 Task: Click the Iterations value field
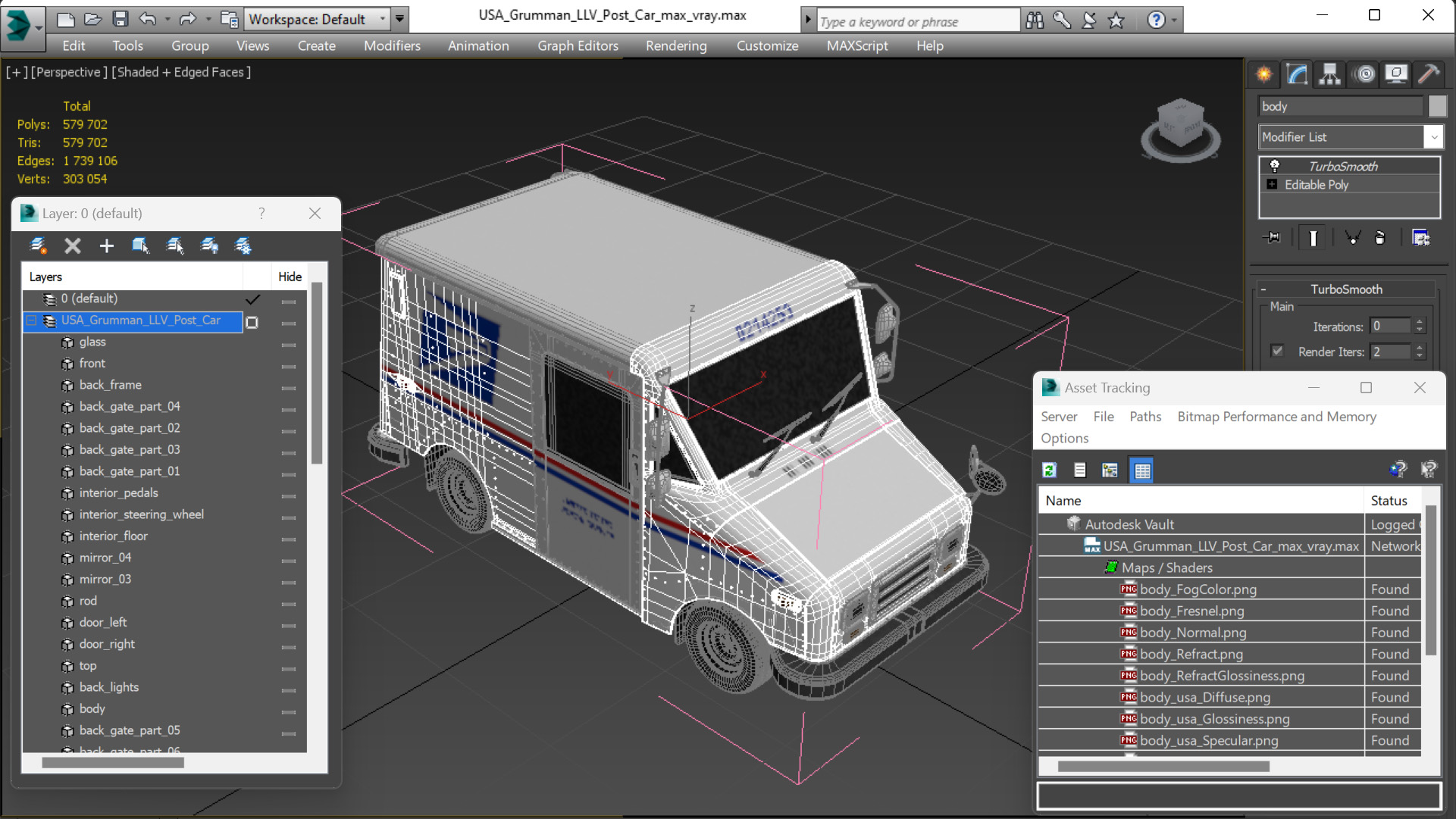[x=1390, y=327]
